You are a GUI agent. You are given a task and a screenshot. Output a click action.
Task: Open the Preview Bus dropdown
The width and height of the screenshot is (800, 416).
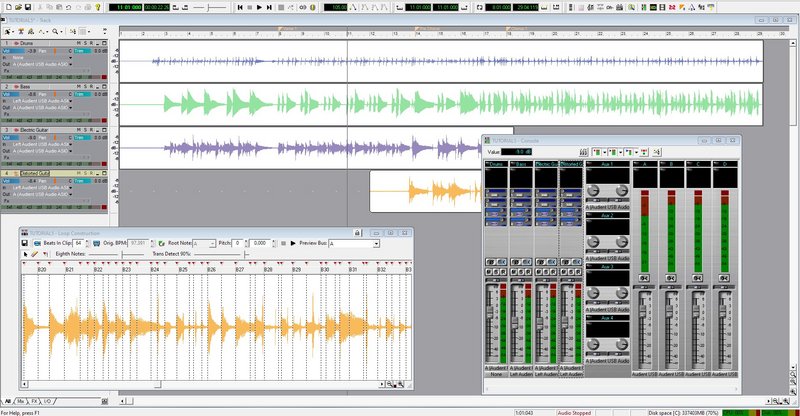click(376, 244)
